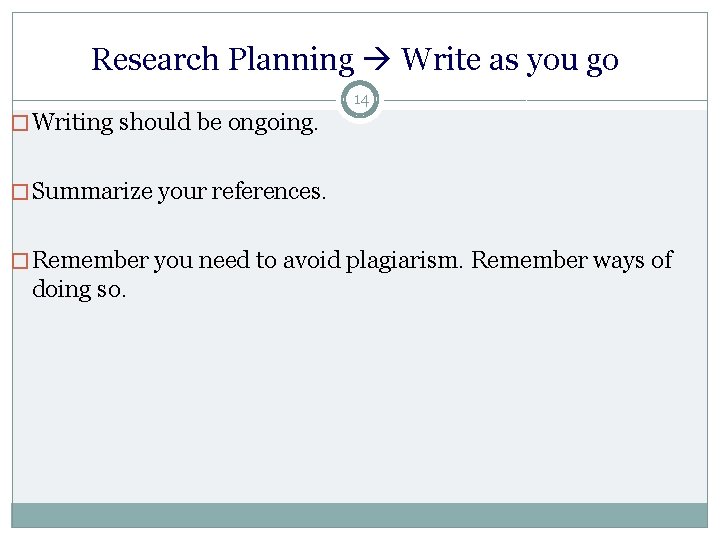The height and width of the screenshot is (540, 720).
Task: Click the square bullet before 'Remember you need'
Action: click(21, 261)
